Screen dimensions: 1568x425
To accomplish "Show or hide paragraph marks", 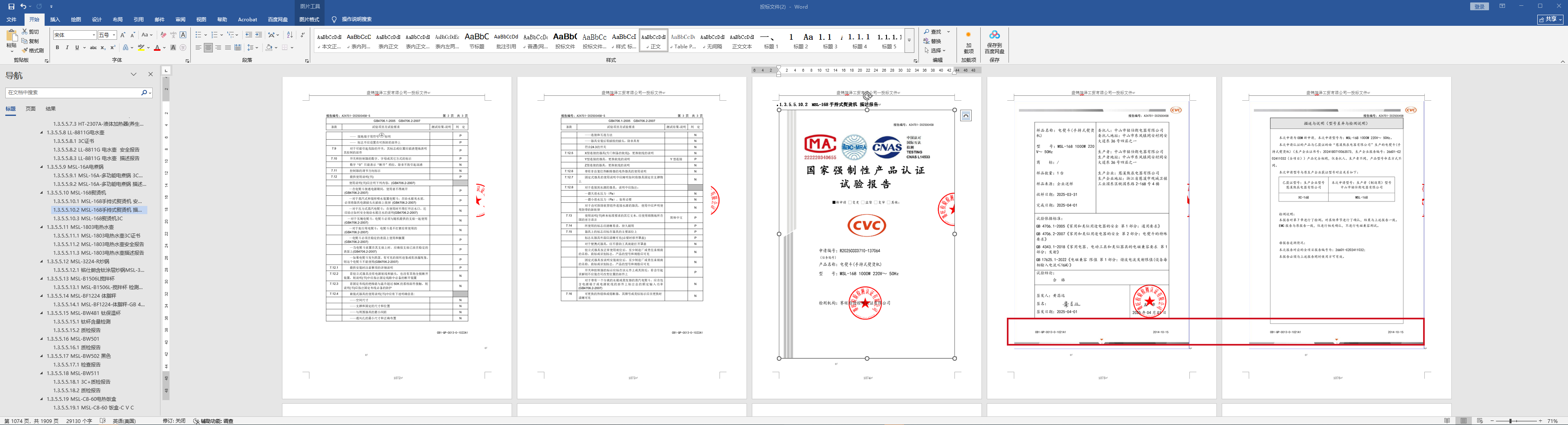I will point(302,35).
